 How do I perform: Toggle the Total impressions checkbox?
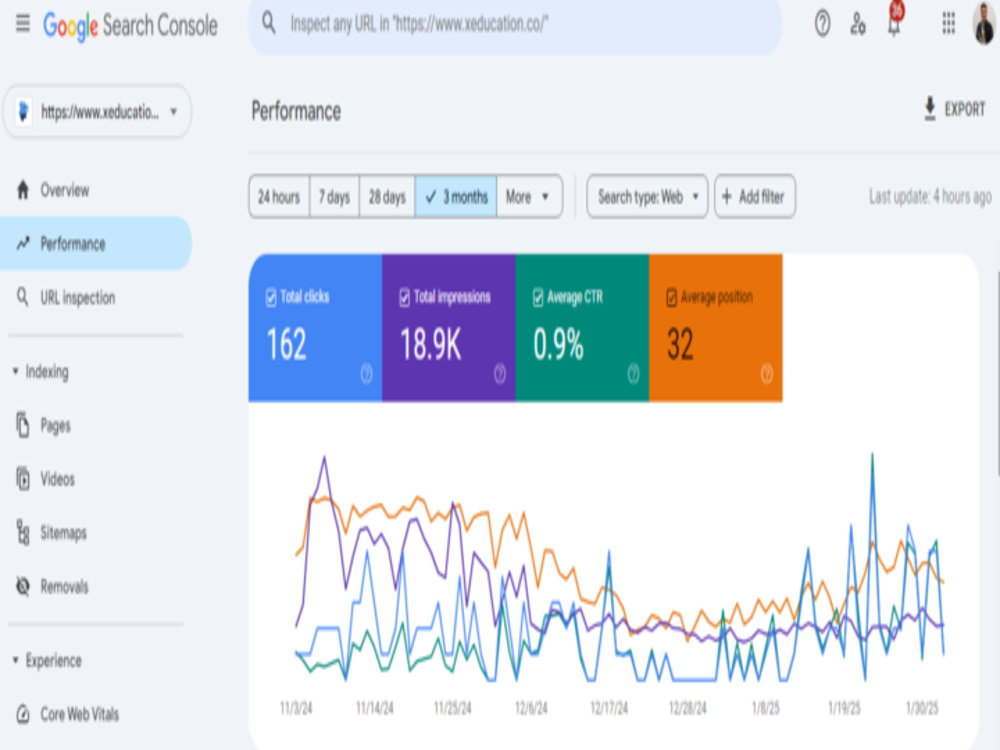point(404,297)
